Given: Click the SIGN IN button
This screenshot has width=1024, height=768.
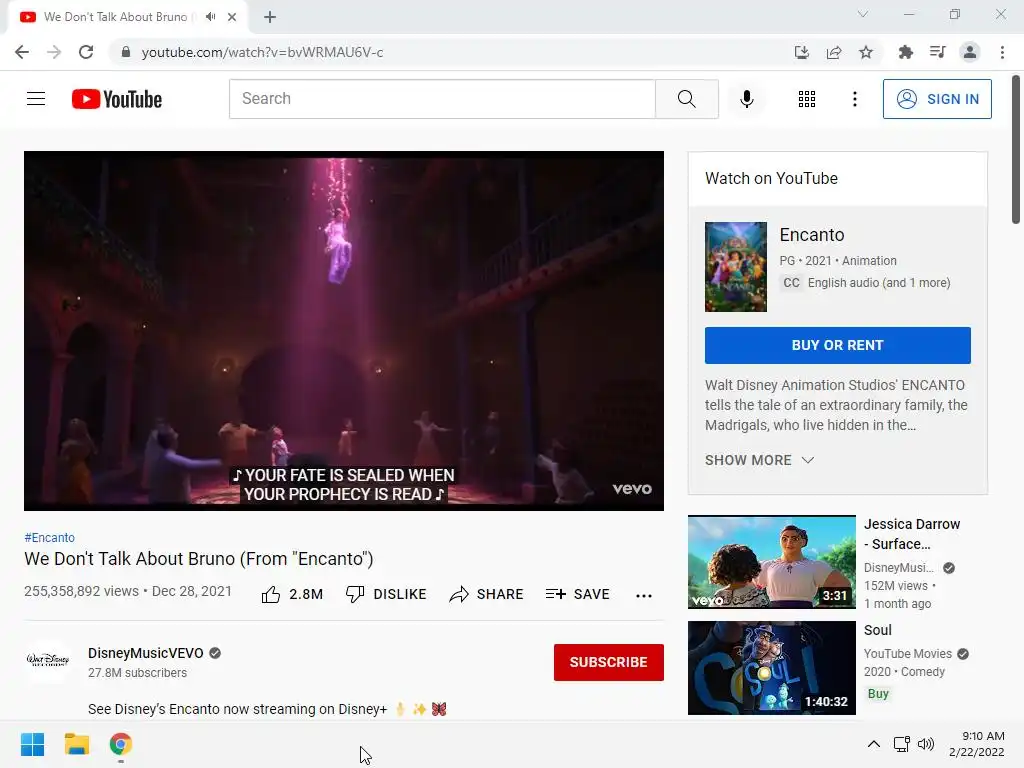Looking at the screenshot, I should coord(937,99).
